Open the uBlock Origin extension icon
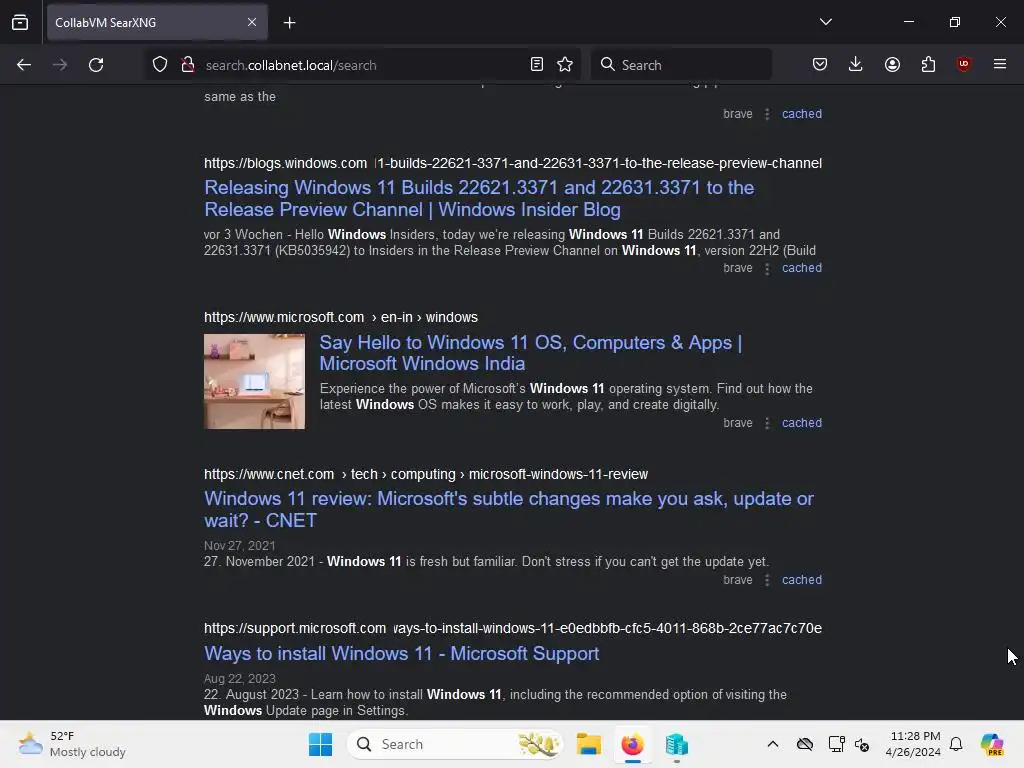This screenshot has width=1024, height=768. tap(963, 64)
